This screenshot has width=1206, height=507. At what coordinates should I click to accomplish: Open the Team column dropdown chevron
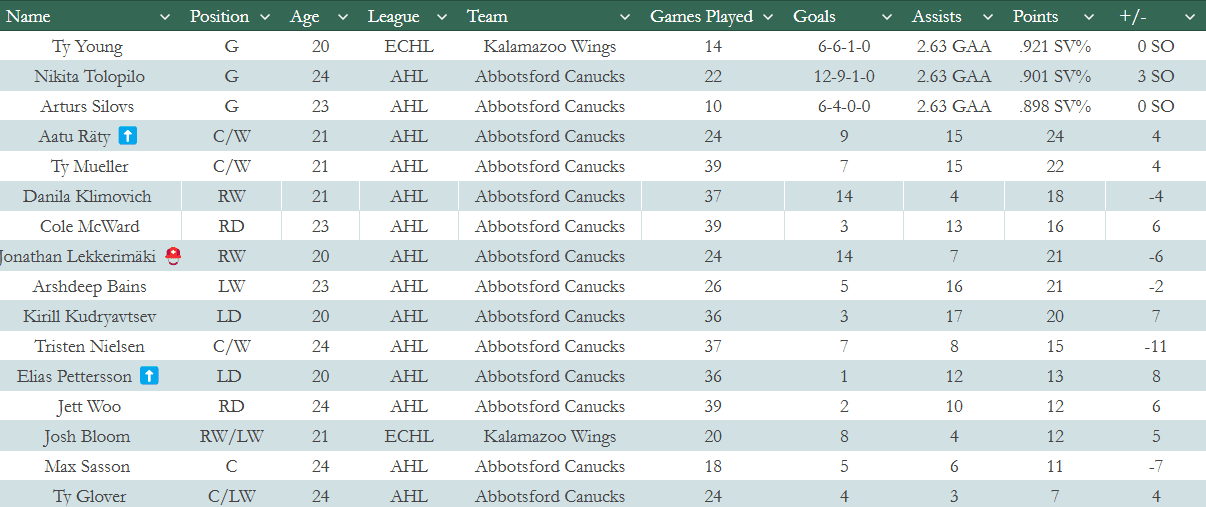click(x=625, y=17)
